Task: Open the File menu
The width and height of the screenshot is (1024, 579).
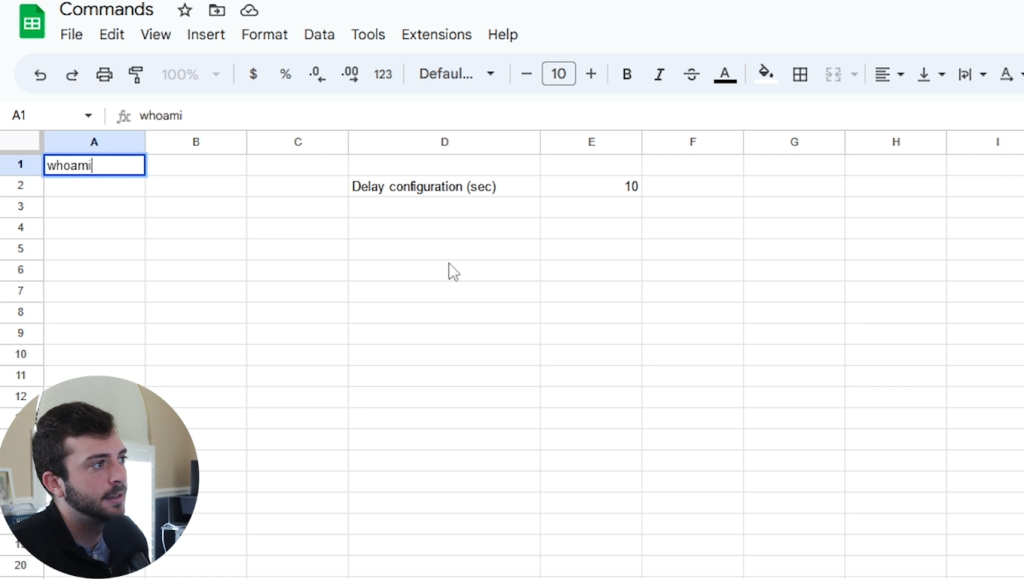Action: 71,35
